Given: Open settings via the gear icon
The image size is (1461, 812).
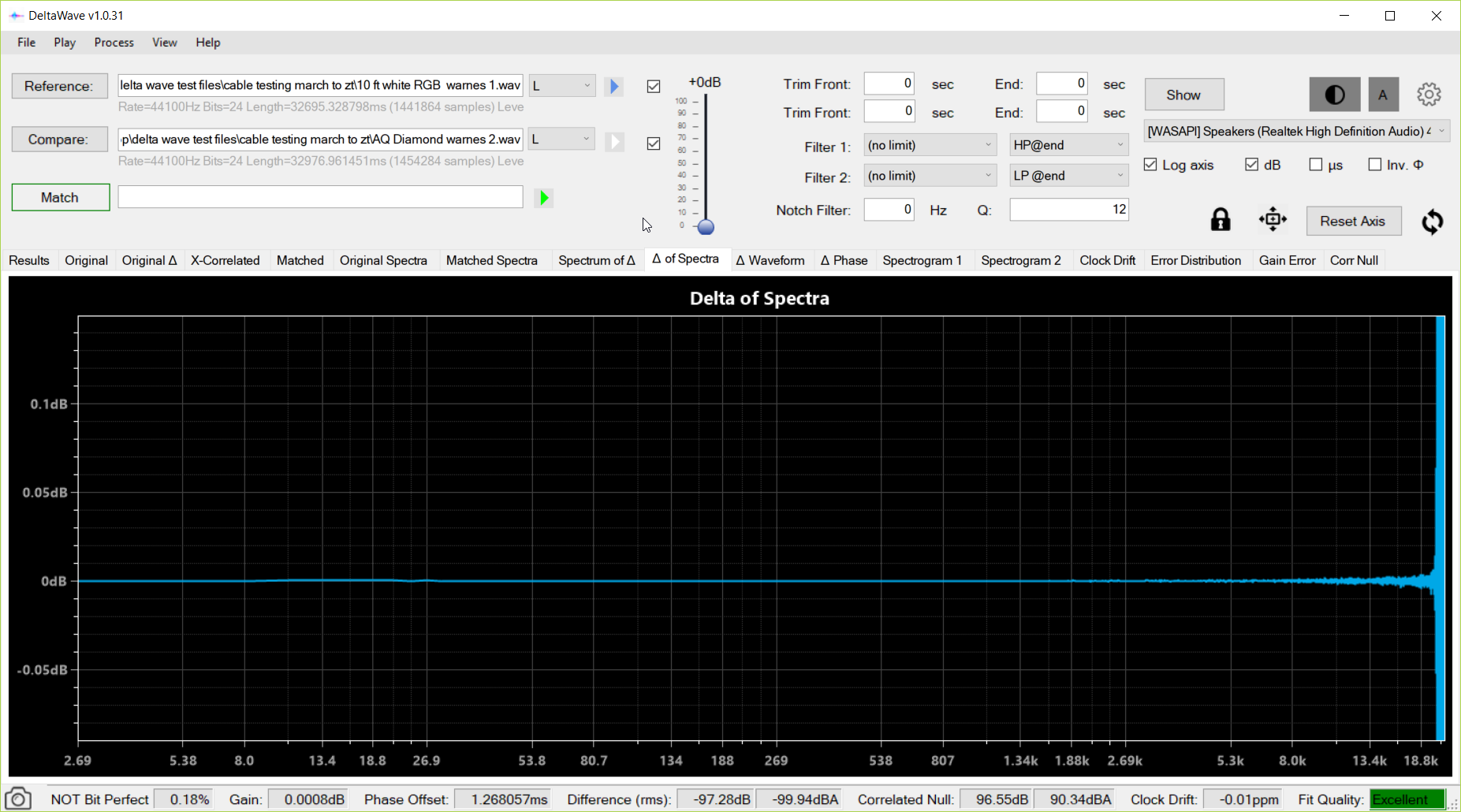Looking at the screenshot, I should (1429, 95).
